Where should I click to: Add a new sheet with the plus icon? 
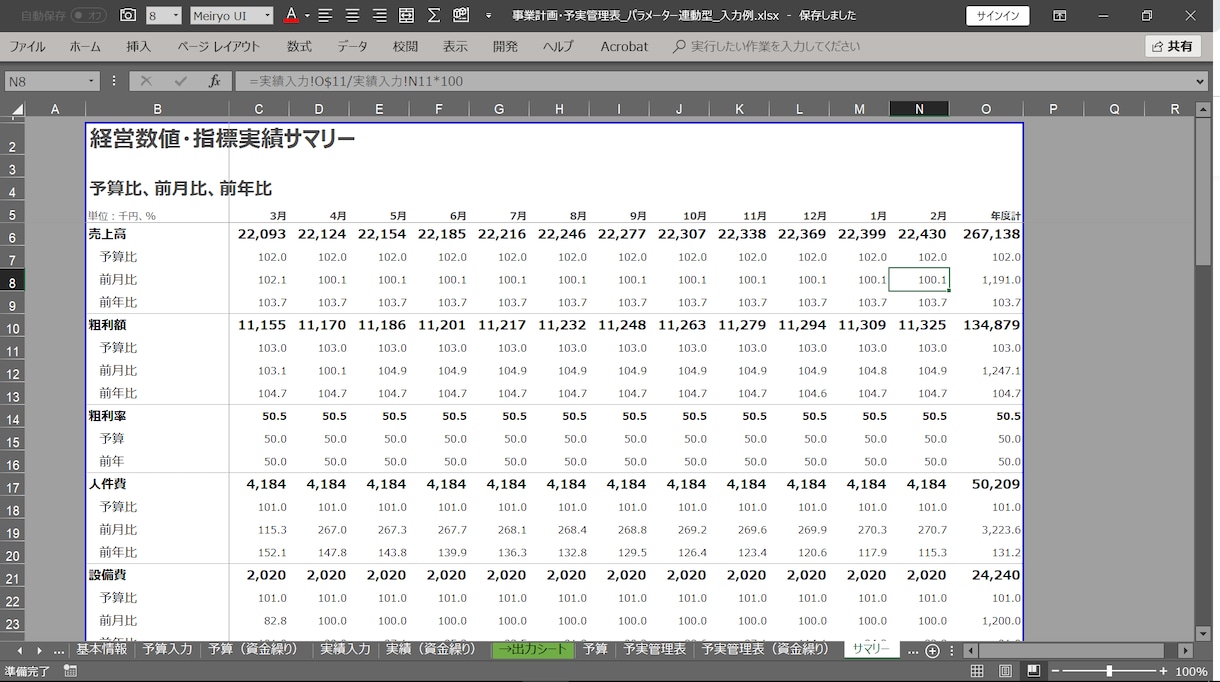932,651
